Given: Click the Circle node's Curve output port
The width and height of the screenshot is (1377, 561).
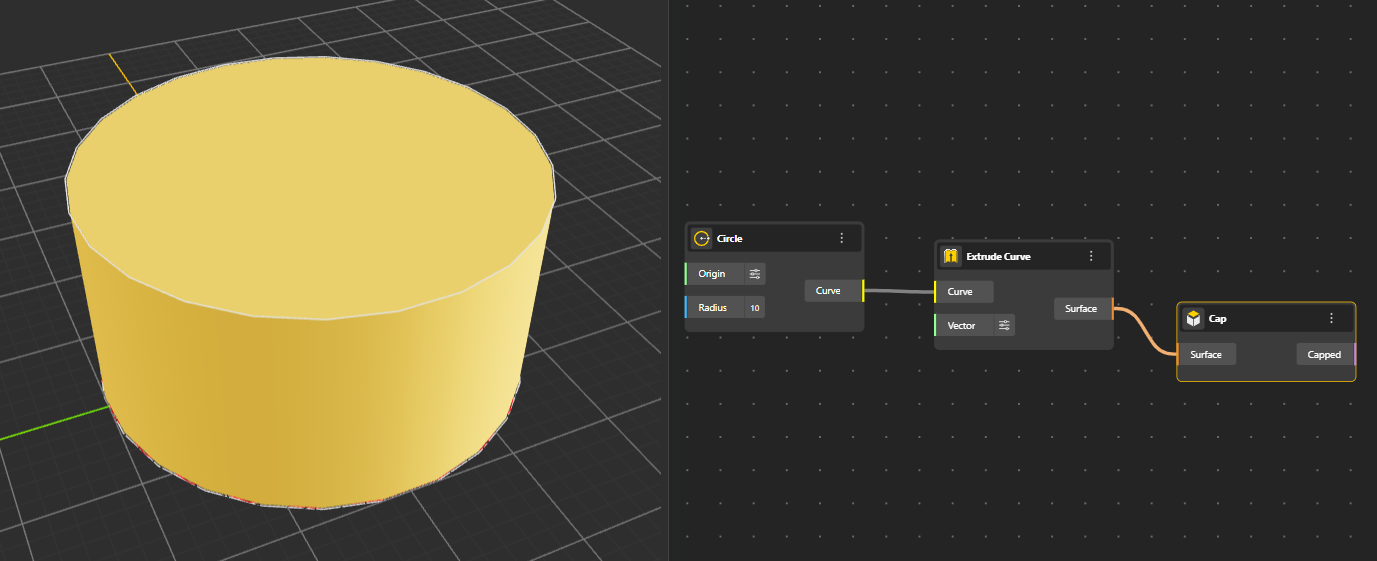Looking at the screenshot, I should click(862, 291).
